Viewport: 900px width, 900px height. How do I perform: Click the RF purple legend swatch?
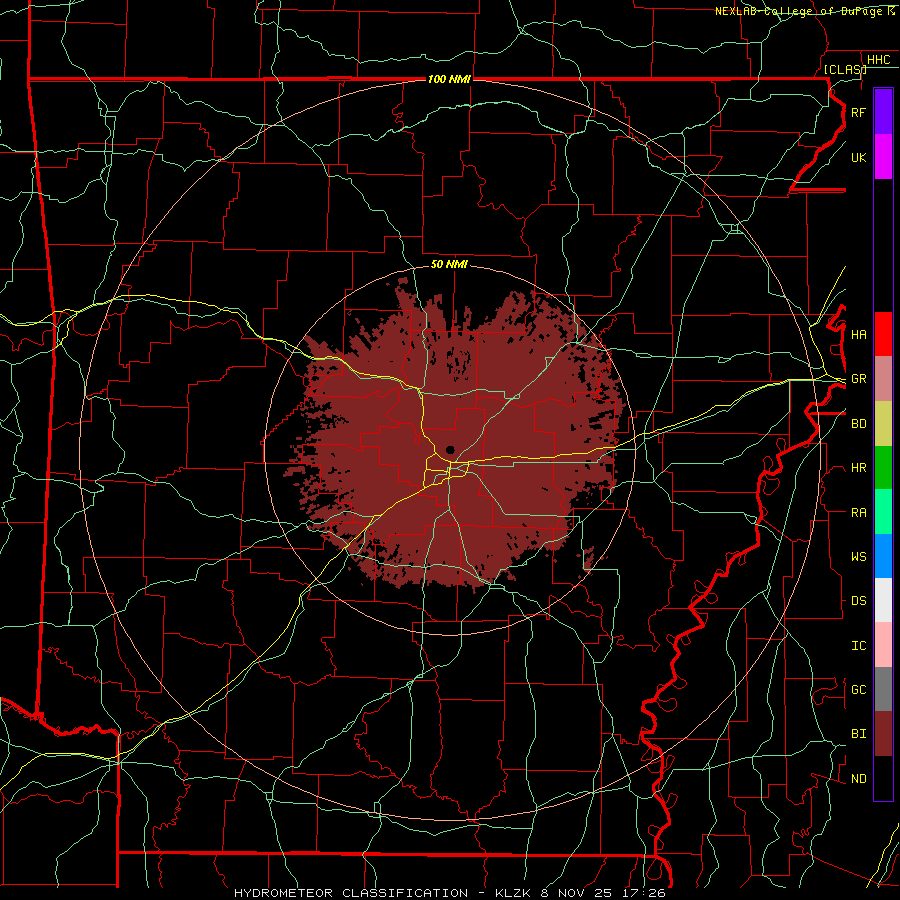pos(883,112)
